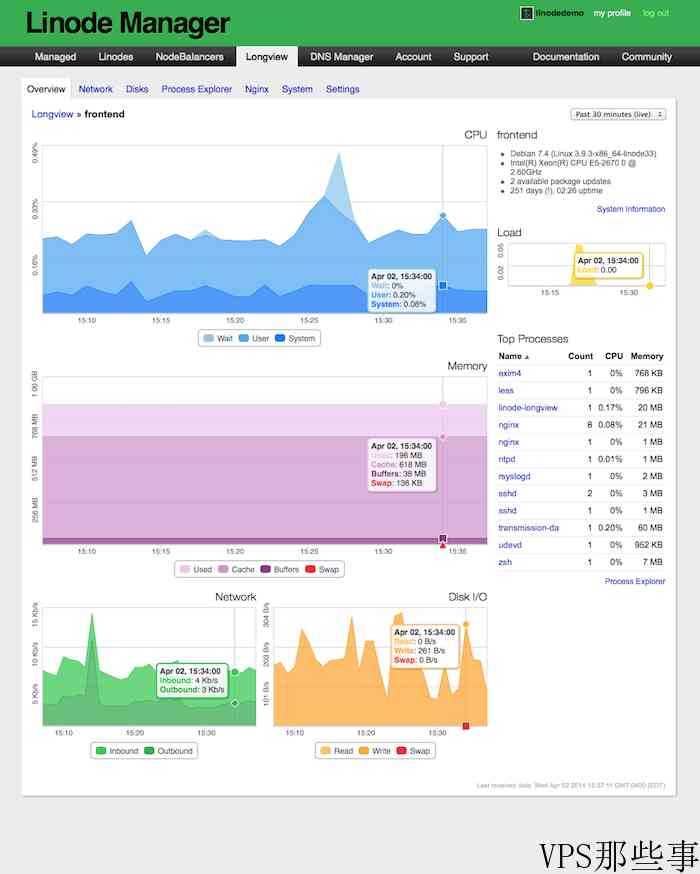Viewport: 700px width, 874px height.
Task: Open my profile link
Action: tap(612, 13)
